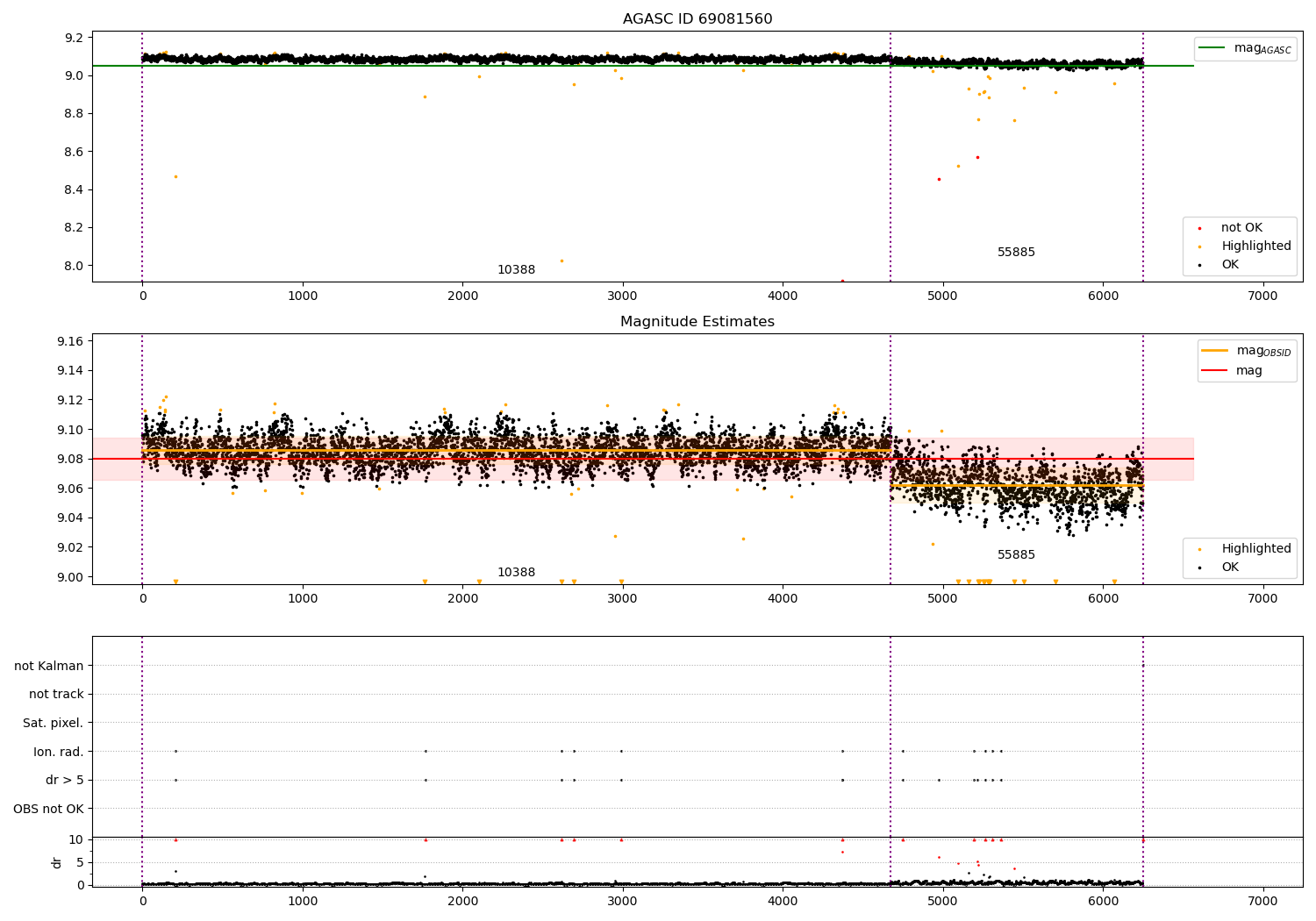Click the 9.14 y-axis tick label
This screenshot has height=921, width=1316.
(x=70, y=371)
